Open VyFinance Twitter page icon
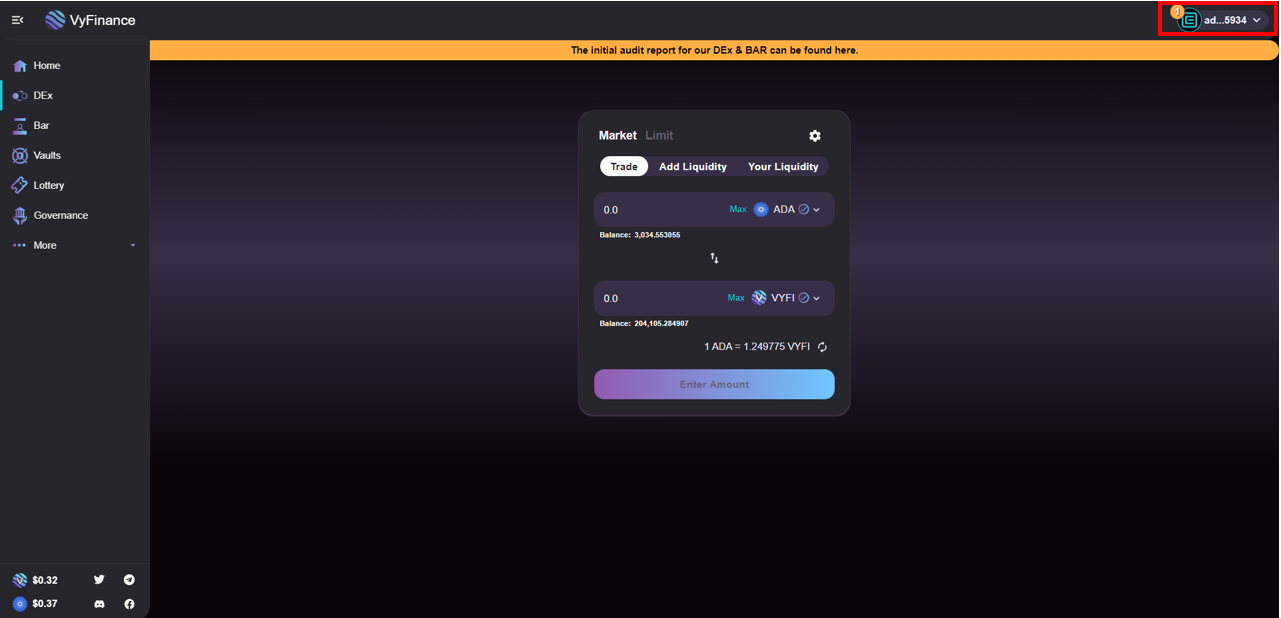The height and width of the screenshot is (618, 1281). (x=99, y=580)
